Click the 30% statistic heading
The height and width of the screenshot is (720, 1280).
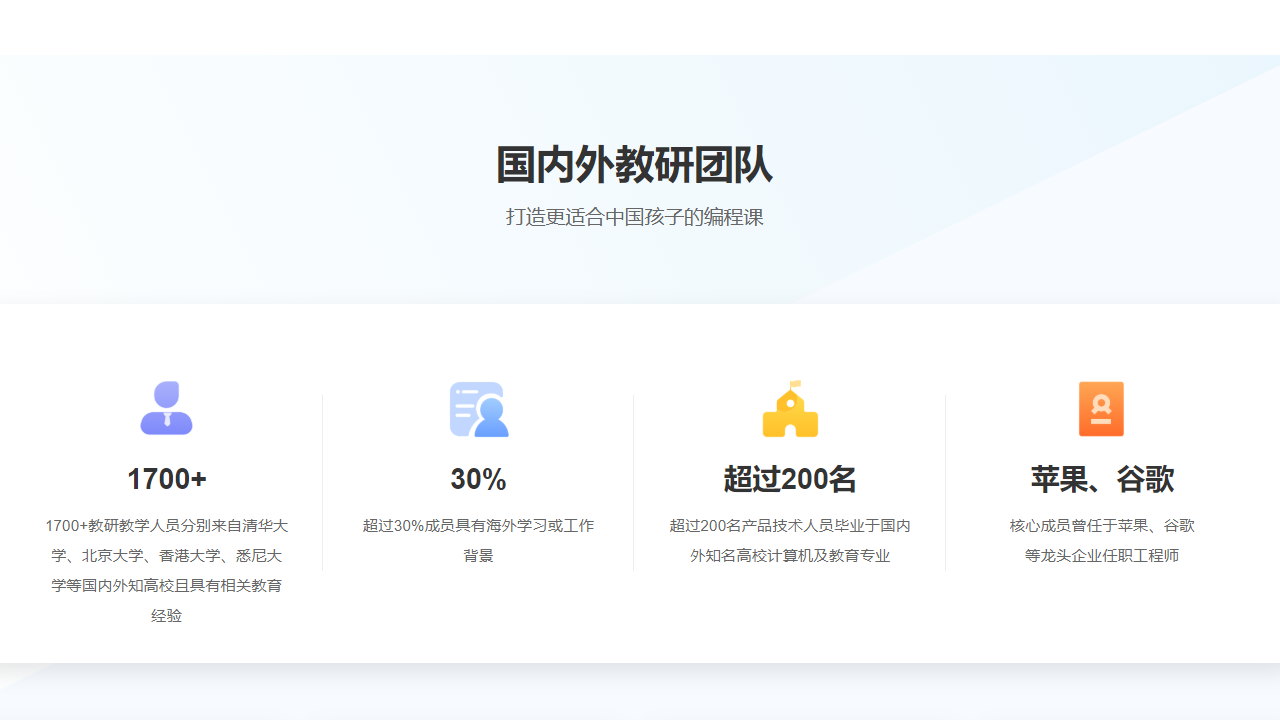[x=478, y=480]
